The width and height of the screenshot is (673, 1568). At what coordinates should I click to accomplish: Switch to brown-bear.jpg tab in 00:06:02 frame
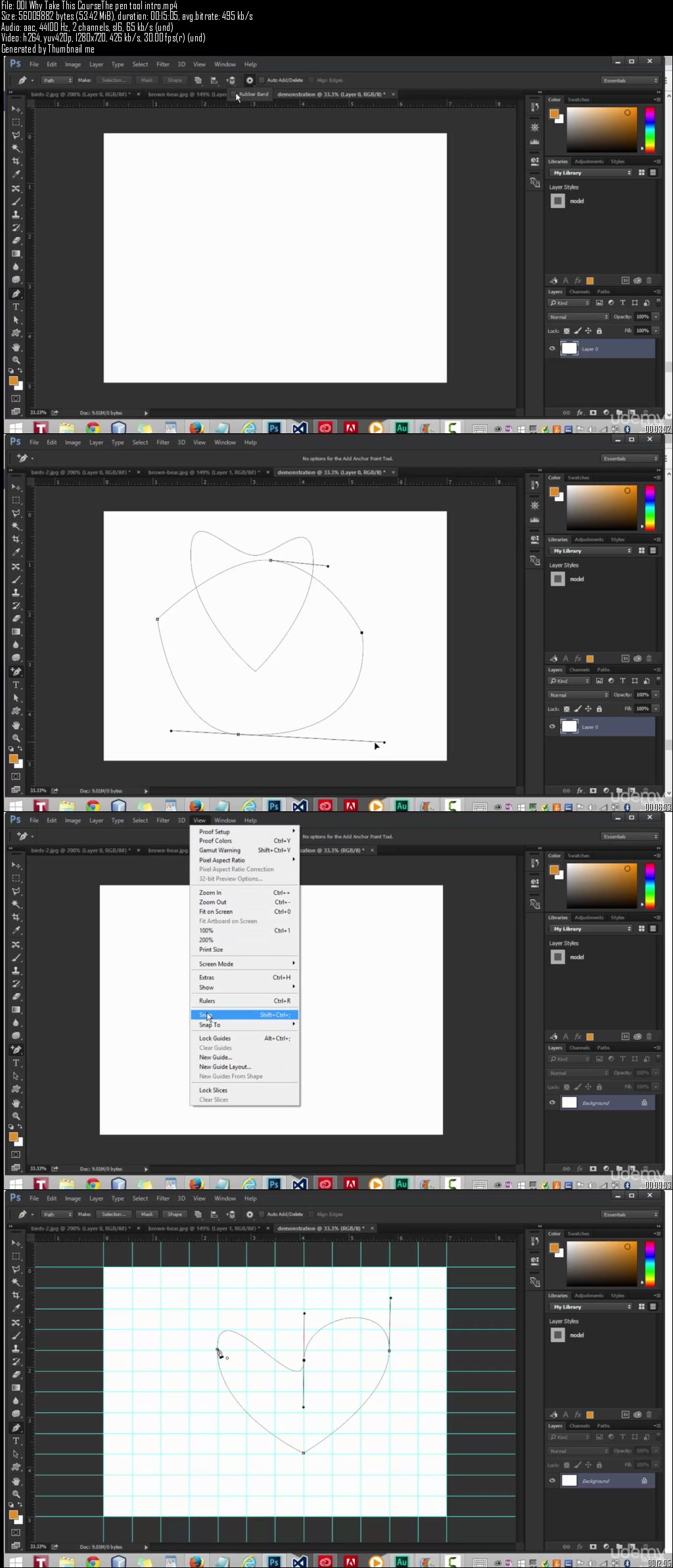204,472
